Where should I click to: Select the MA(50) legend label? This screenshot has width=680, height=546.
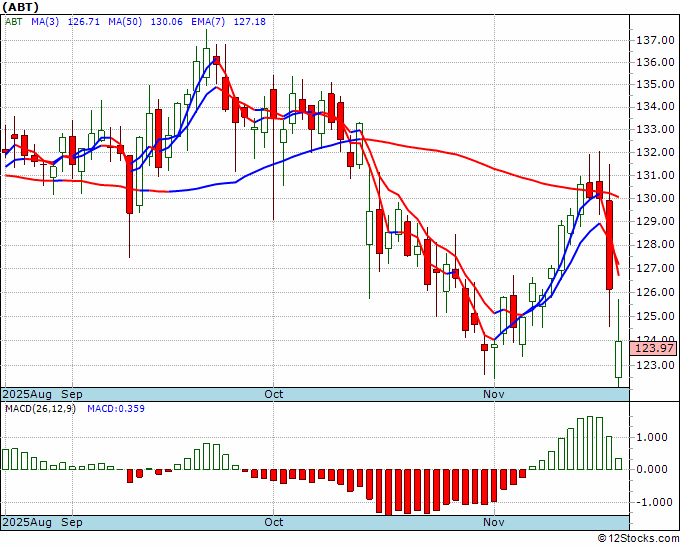125,21
